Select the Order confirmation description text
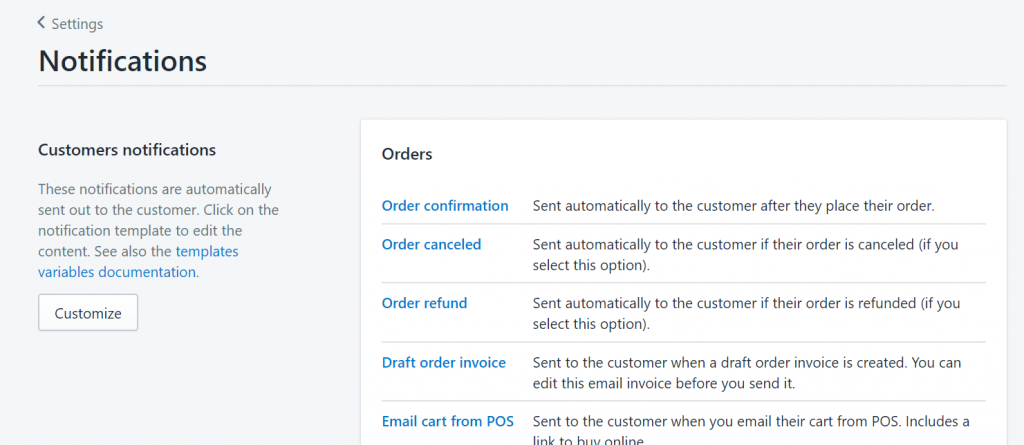This screenshot has width=1024, height=445. pyautogui.click(x=734, y=206)
